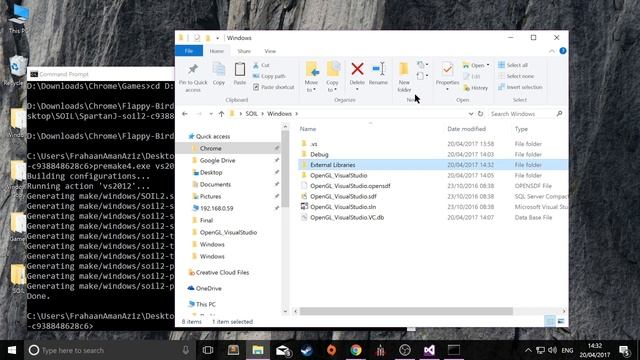Open This PC in navigation pane
Viewport: 640px width, 360px height.
click(x=205, y=304)
